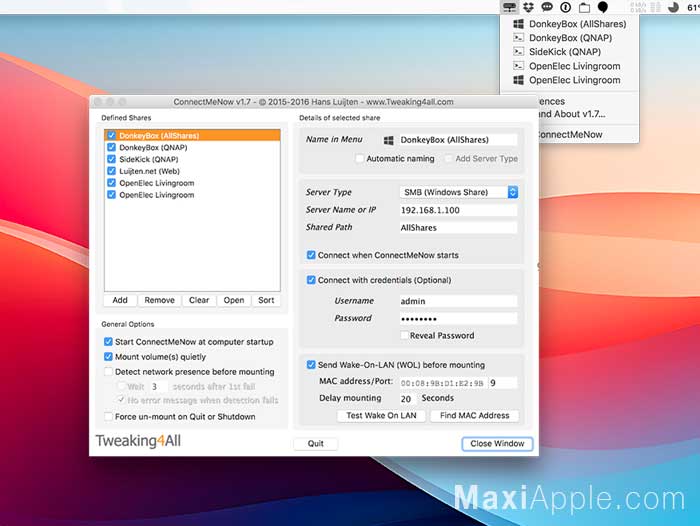Viewport: 700px width, 526px height.
Task: Select the DonkeyBox (QNAP) share name in list
Action: (153, 147)
